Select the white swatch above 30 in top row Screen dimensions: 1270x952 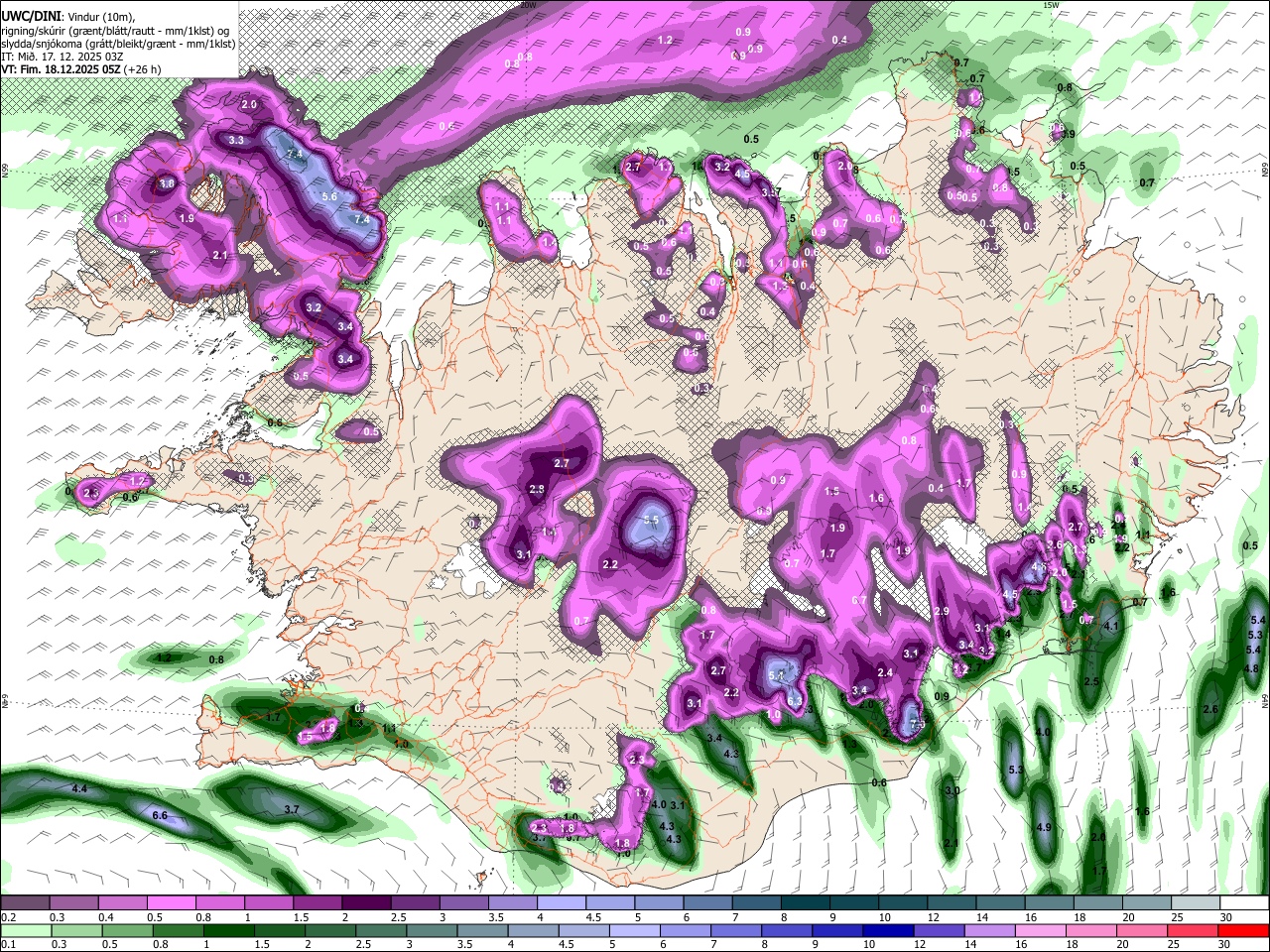pos(1242,903)
